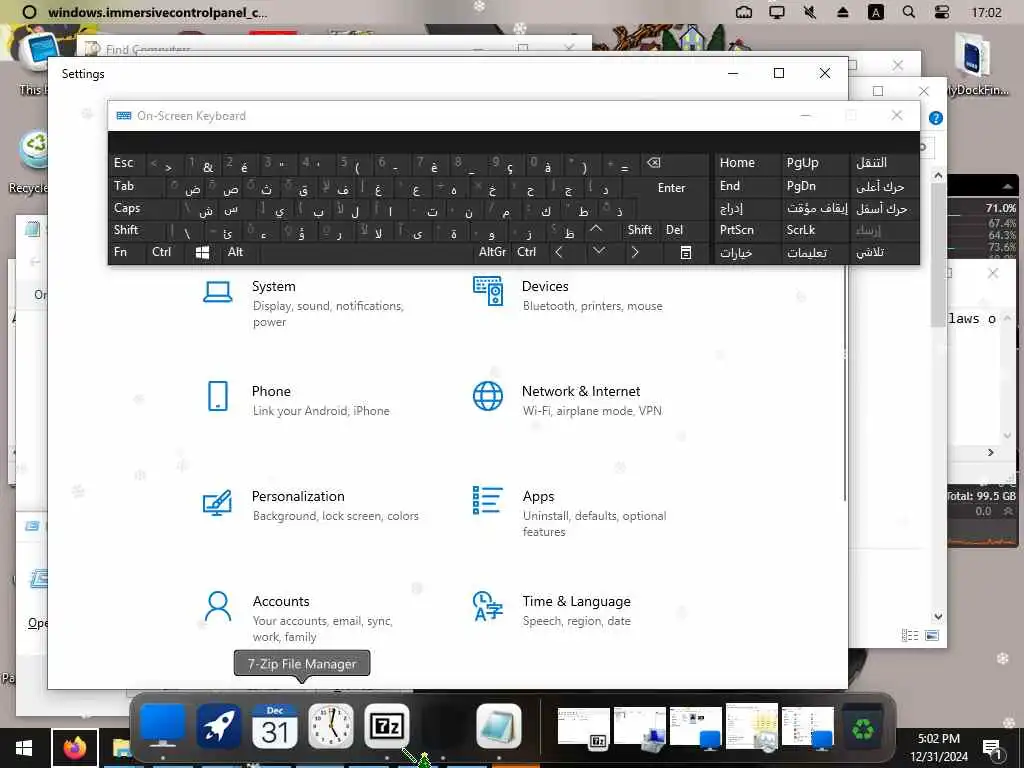
Task: Click the Windows Start button on taskbar
Action: (x=24, y=748)
